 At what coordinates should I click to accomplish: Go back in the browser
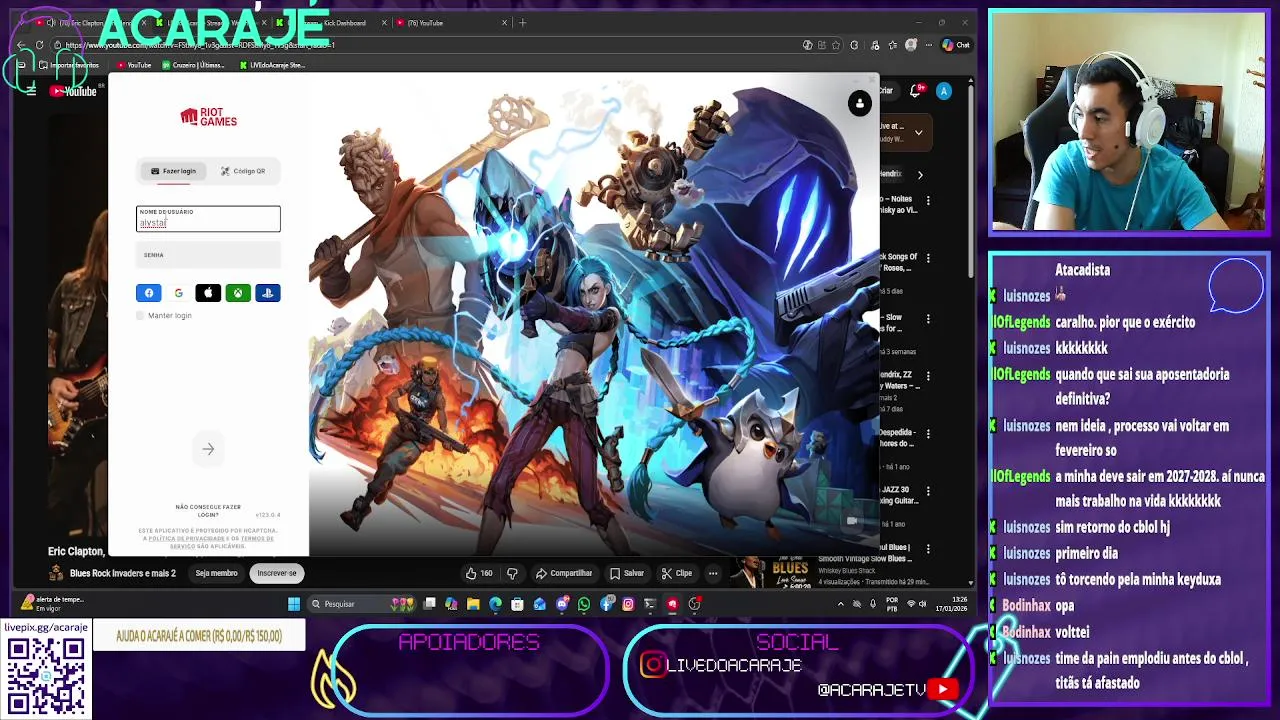point(22,45)
